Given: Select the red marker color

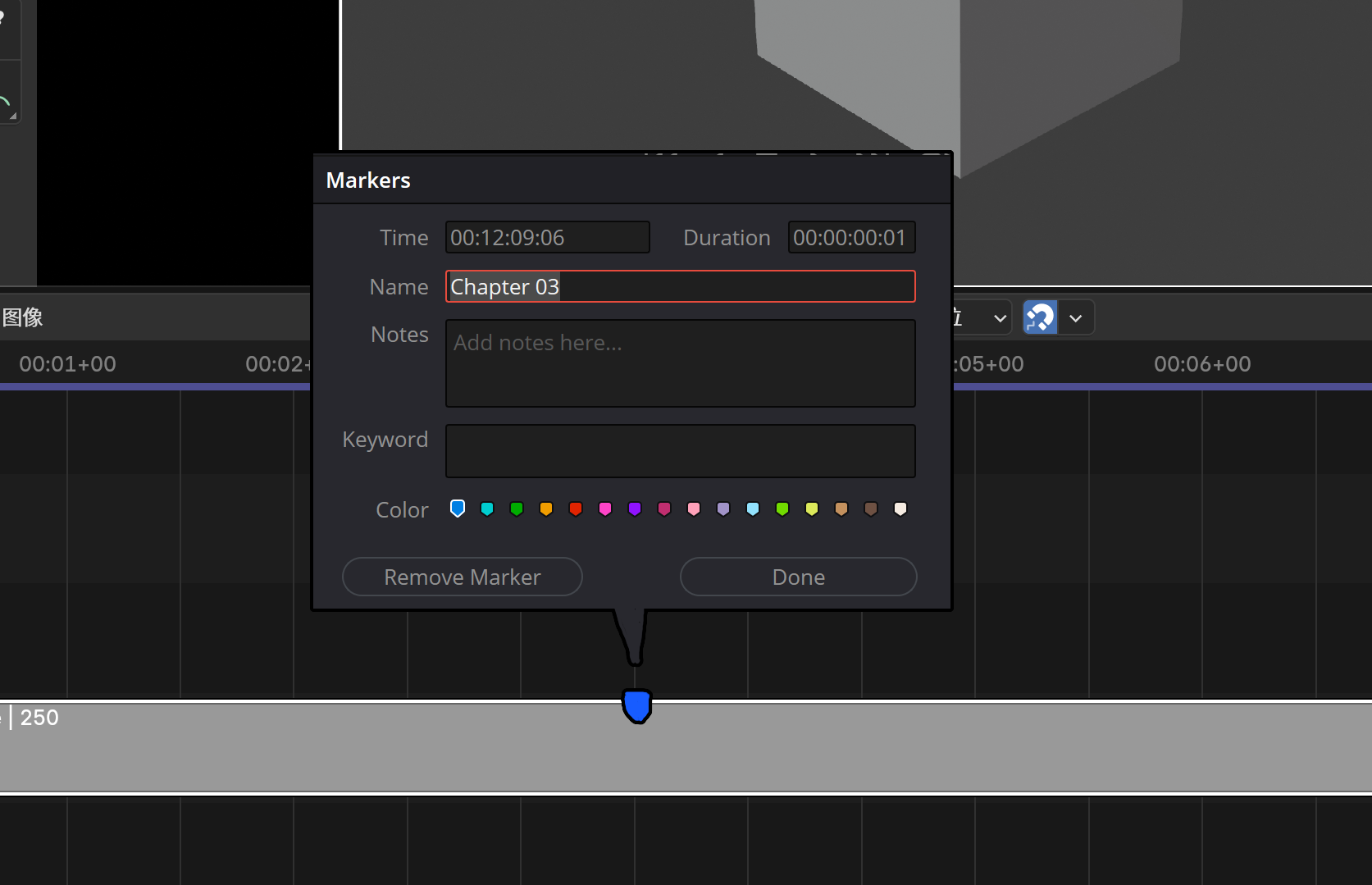Looking at the screenshot, I should (x=576, y=509).
